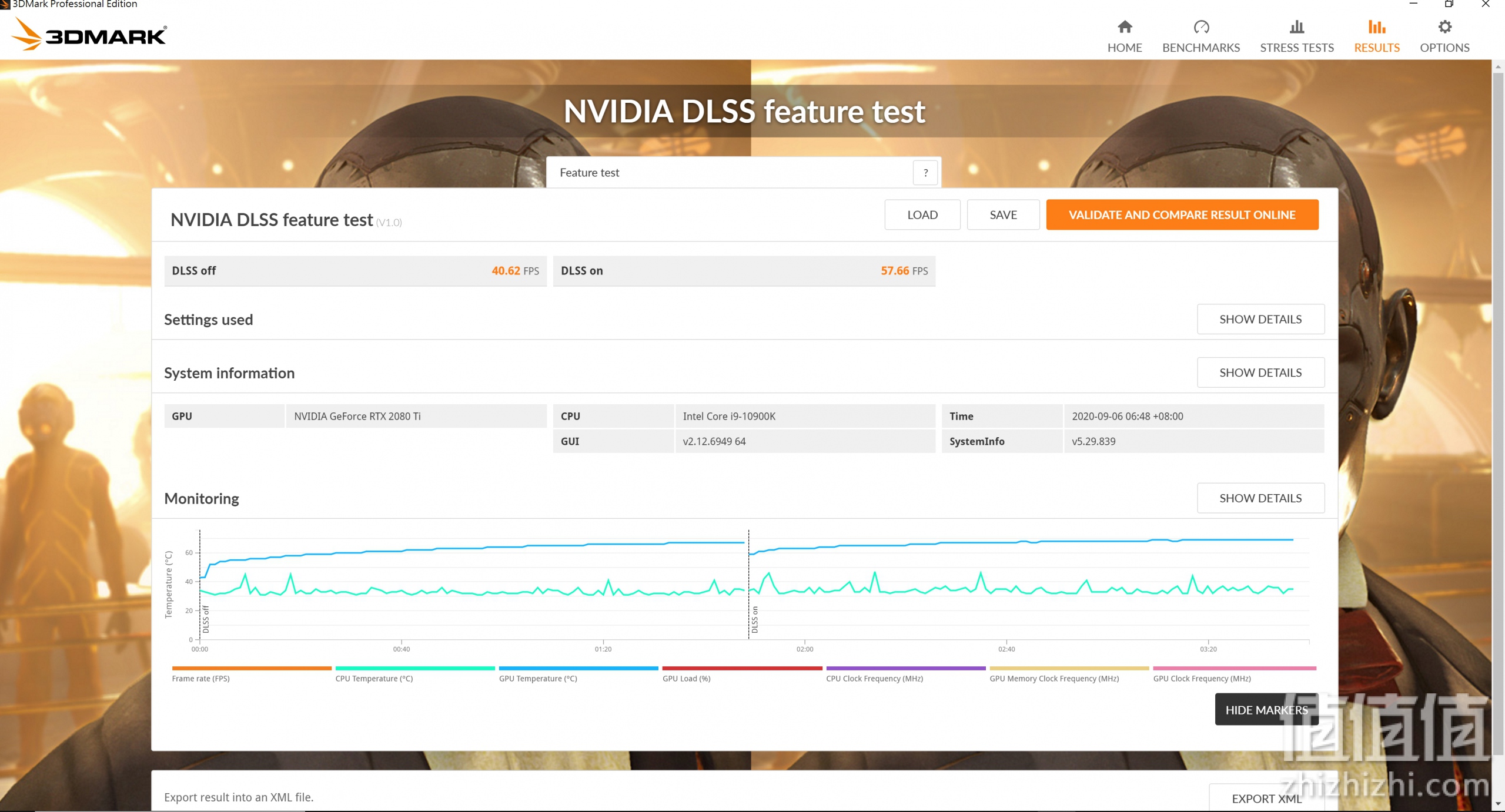The width and height of the screenshot is (1505, 812).
Task: Click the question mark help button
Action: coord(925,173)
